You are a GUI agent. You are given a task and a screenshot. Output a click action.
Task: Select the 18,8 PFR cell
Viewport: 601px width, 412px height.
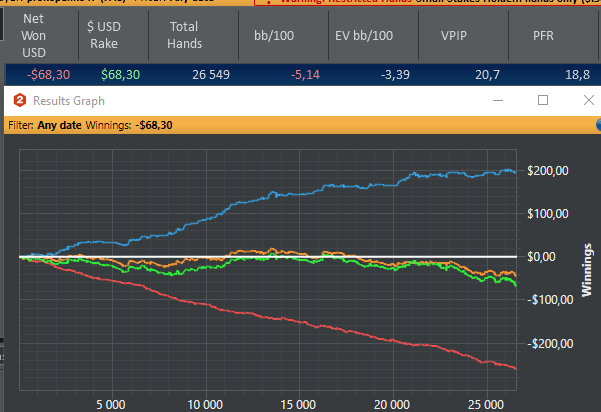click(x=577, y=74)
